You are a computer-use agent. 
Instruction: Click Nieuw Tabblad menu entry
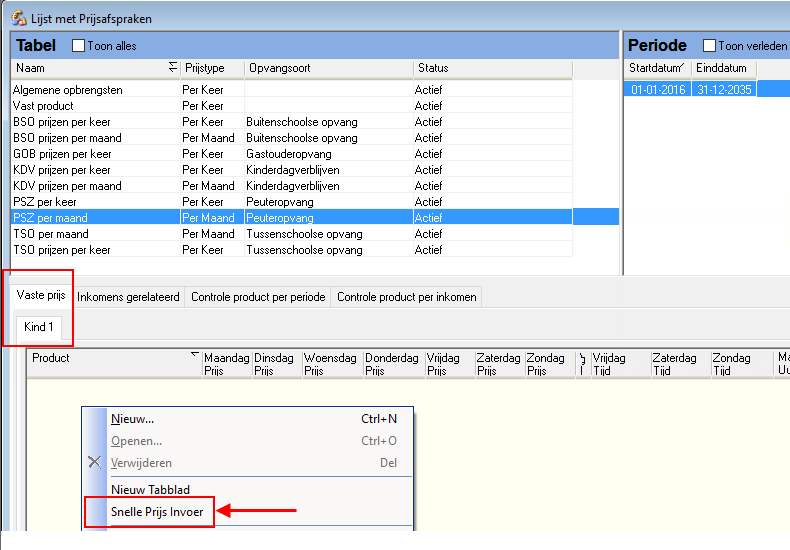tap(150, 490)
